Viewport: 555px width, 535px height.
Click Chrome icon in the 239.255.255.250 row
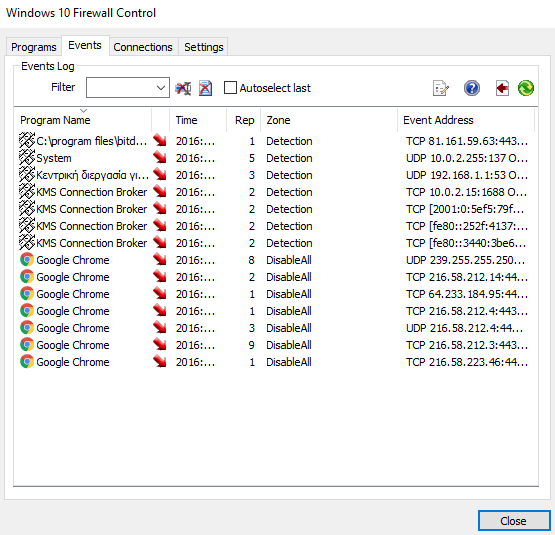point(27,260)
